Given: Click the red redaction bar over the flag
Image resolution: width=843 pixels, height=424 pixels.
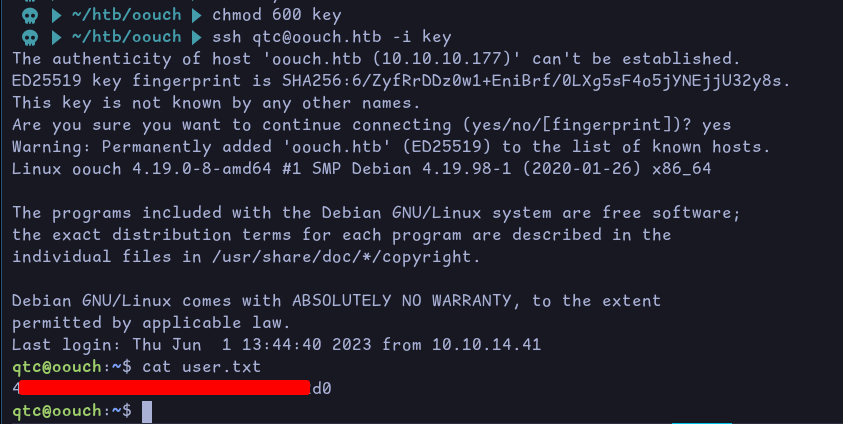Looking at the screenshot, I should point(165,388).
